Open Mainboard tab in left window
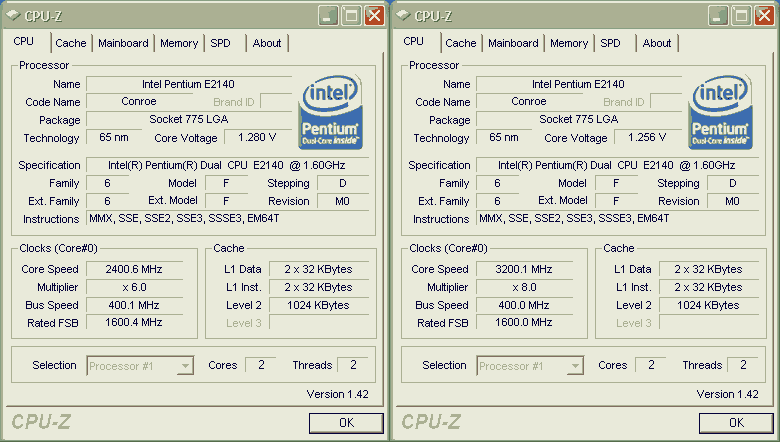780x442 pixels. 123,43
